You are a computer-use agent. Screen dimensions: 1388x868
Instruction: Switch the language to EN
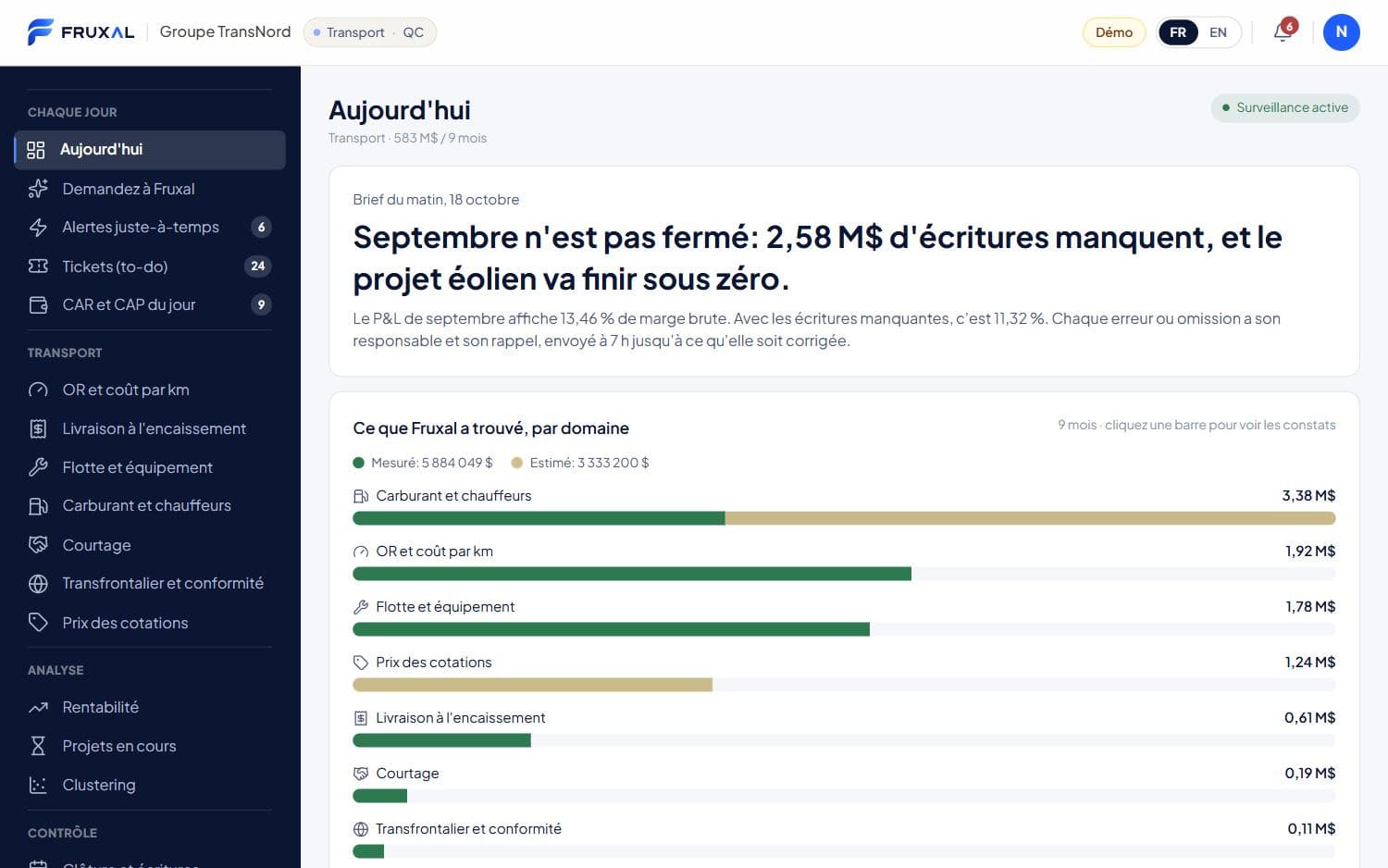pyautogui.click(x=1218, y=32)
